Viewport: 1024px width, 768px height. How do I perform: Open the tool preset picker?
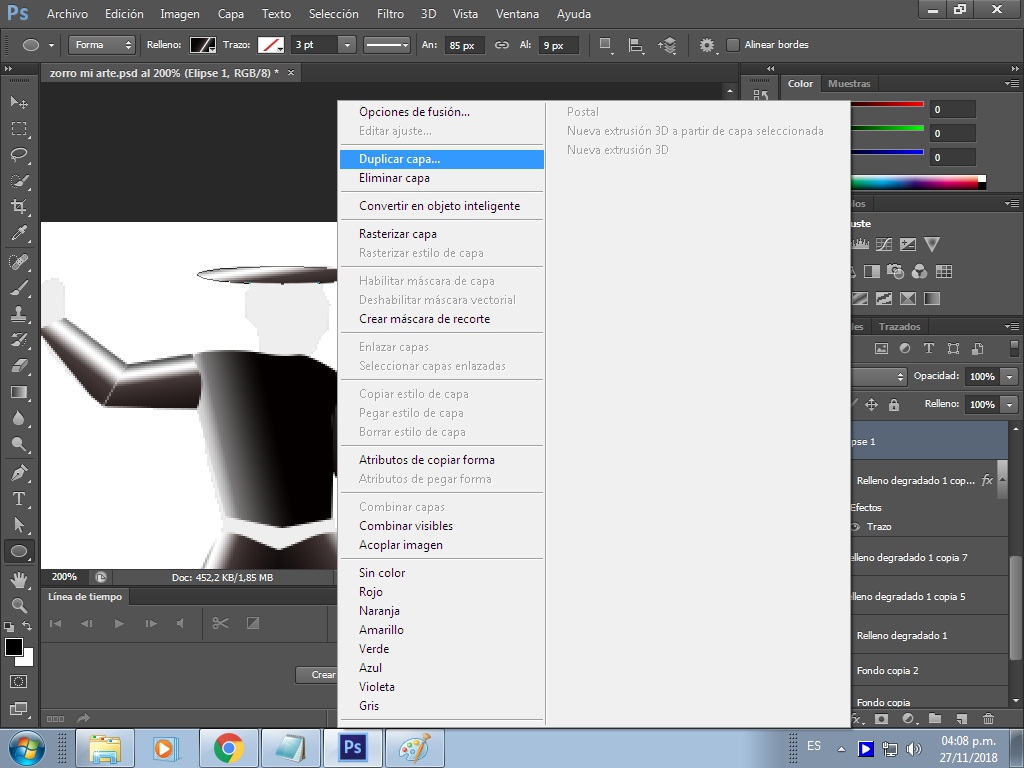pos(37,44)
